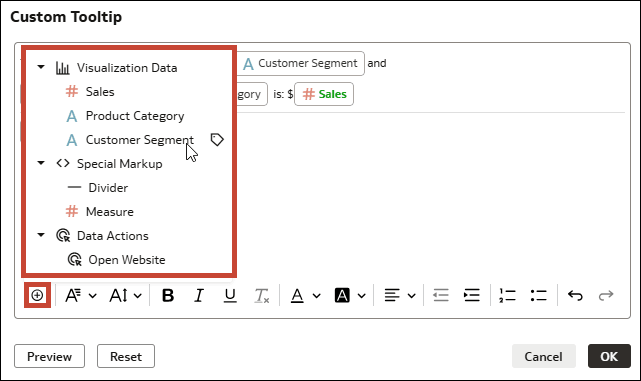641x381 pixels.
Task: Click the Reset button
Action: [126, 356]
